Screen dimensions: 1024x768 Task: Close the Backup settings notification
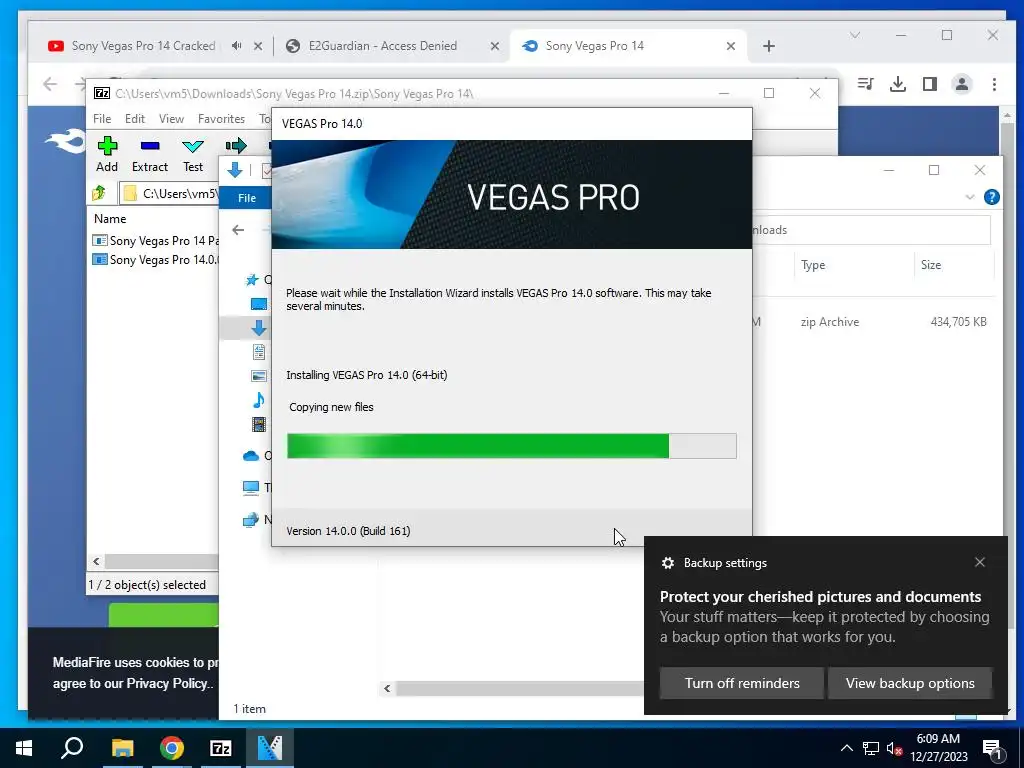tap(980, 562)
